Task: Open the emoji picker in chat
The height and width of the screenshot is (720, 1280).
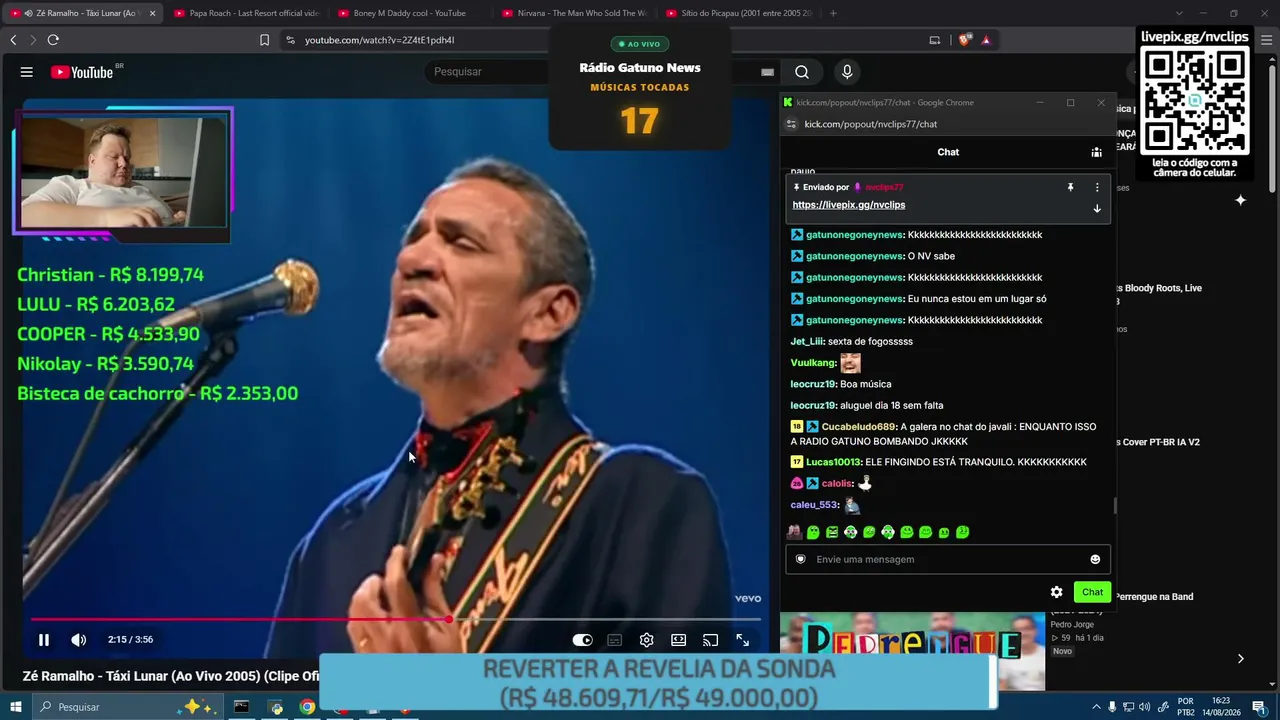Action: pos(1095,559)
